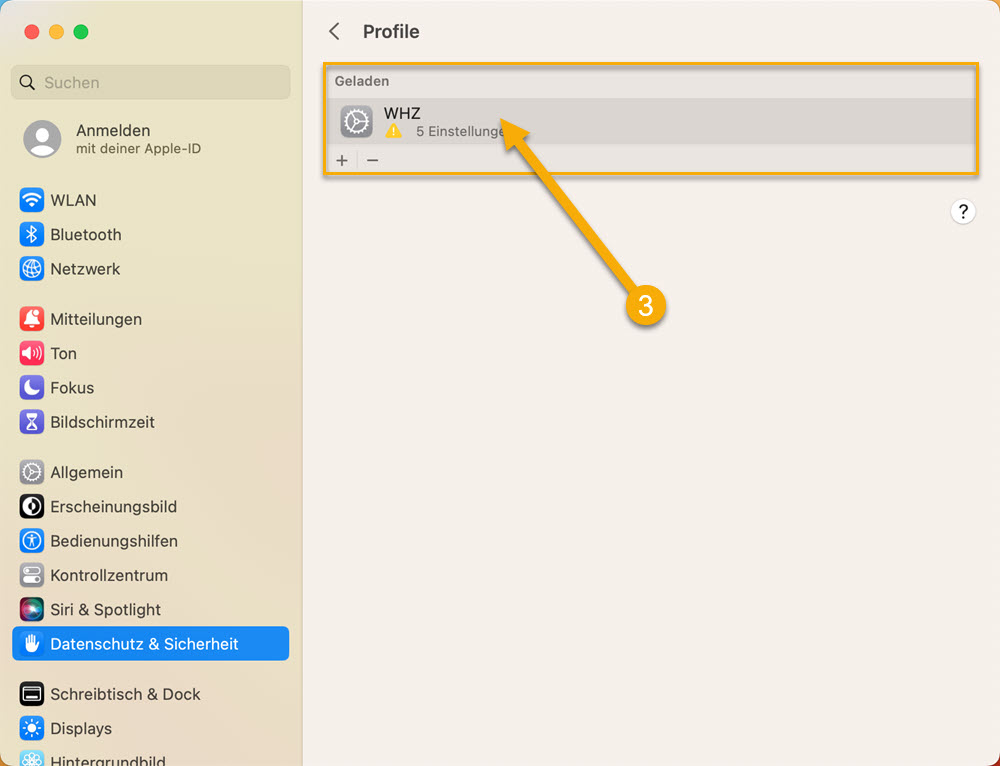Click the WLAN wifi icon in sidebar
The height and width of the screenshot is (766, 1000).
[31, 200]
